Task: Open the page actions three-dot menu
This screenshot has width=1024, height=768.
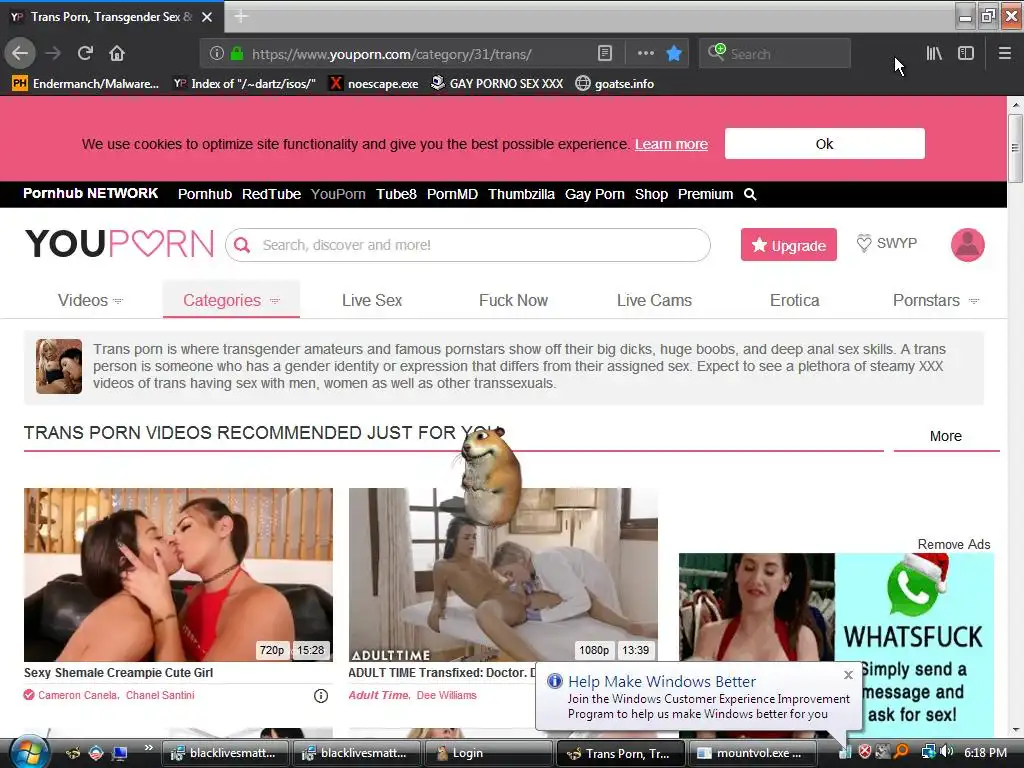Action: coord(645,54)
